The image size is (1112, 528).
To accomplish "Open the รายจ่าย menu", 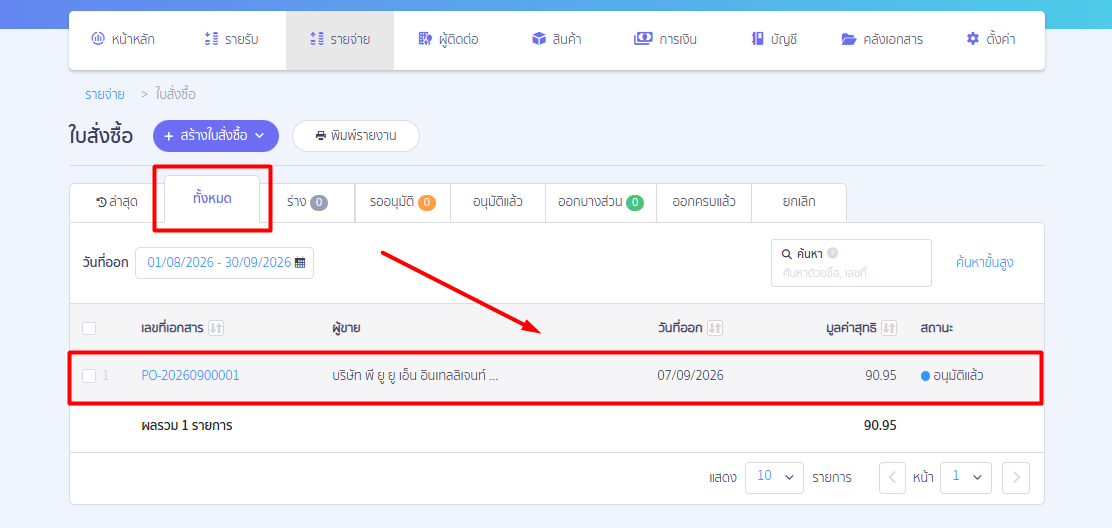I will [x=340, y=40].
